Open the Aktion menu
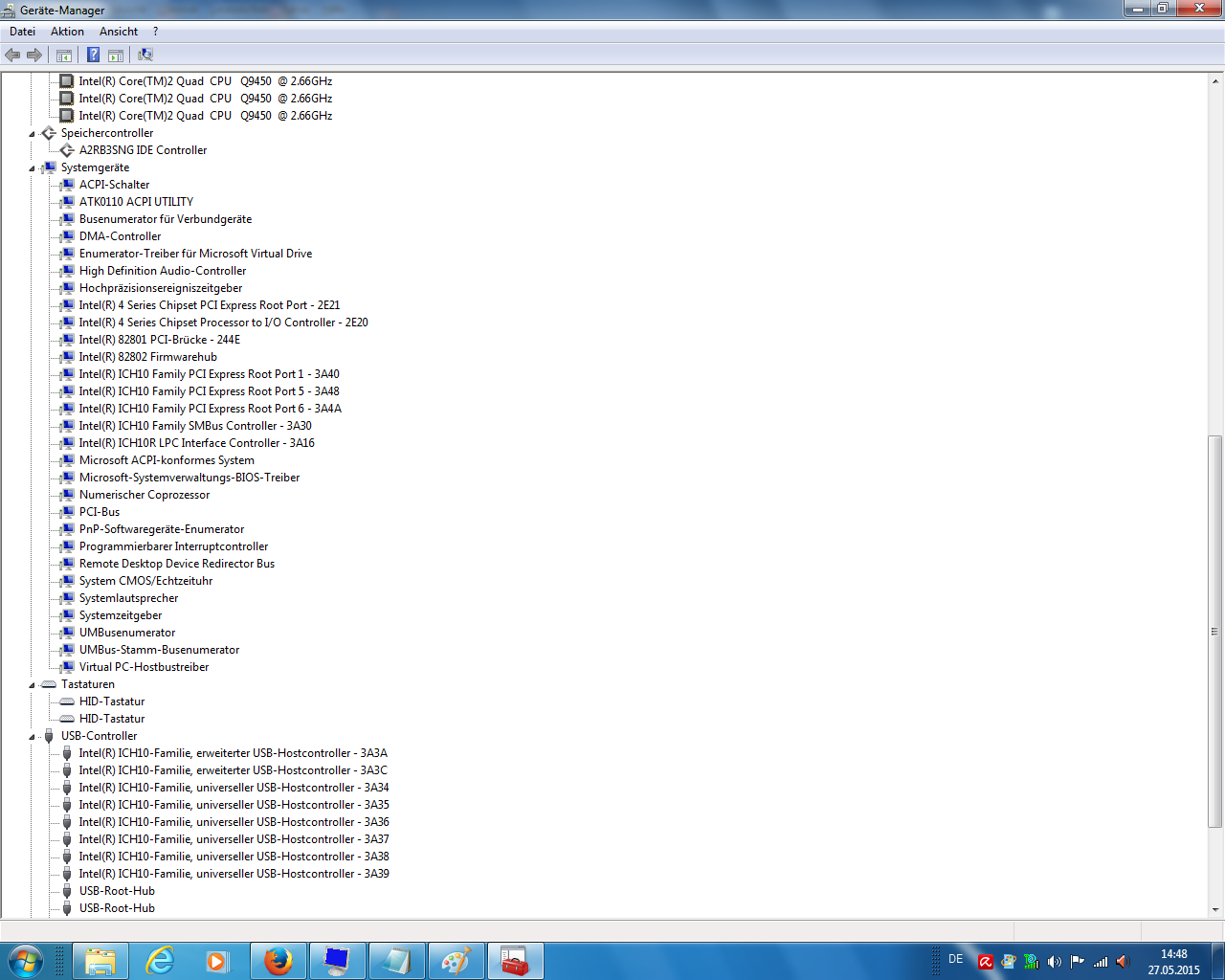 [x=67, y=32]
